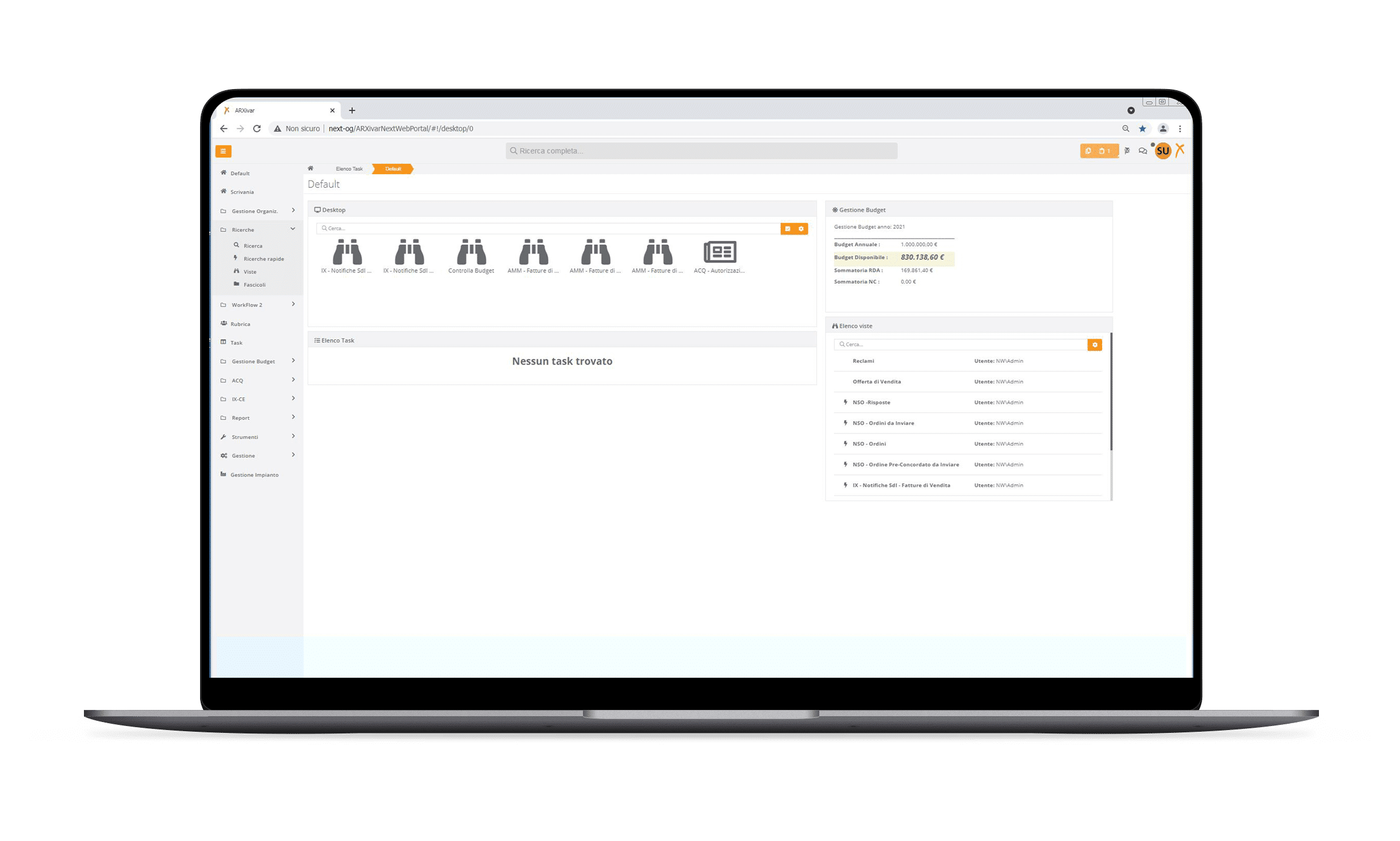Click the Ricerca completa search field
The width and height of the screenshot is (1400, 841).
point(701,151)
